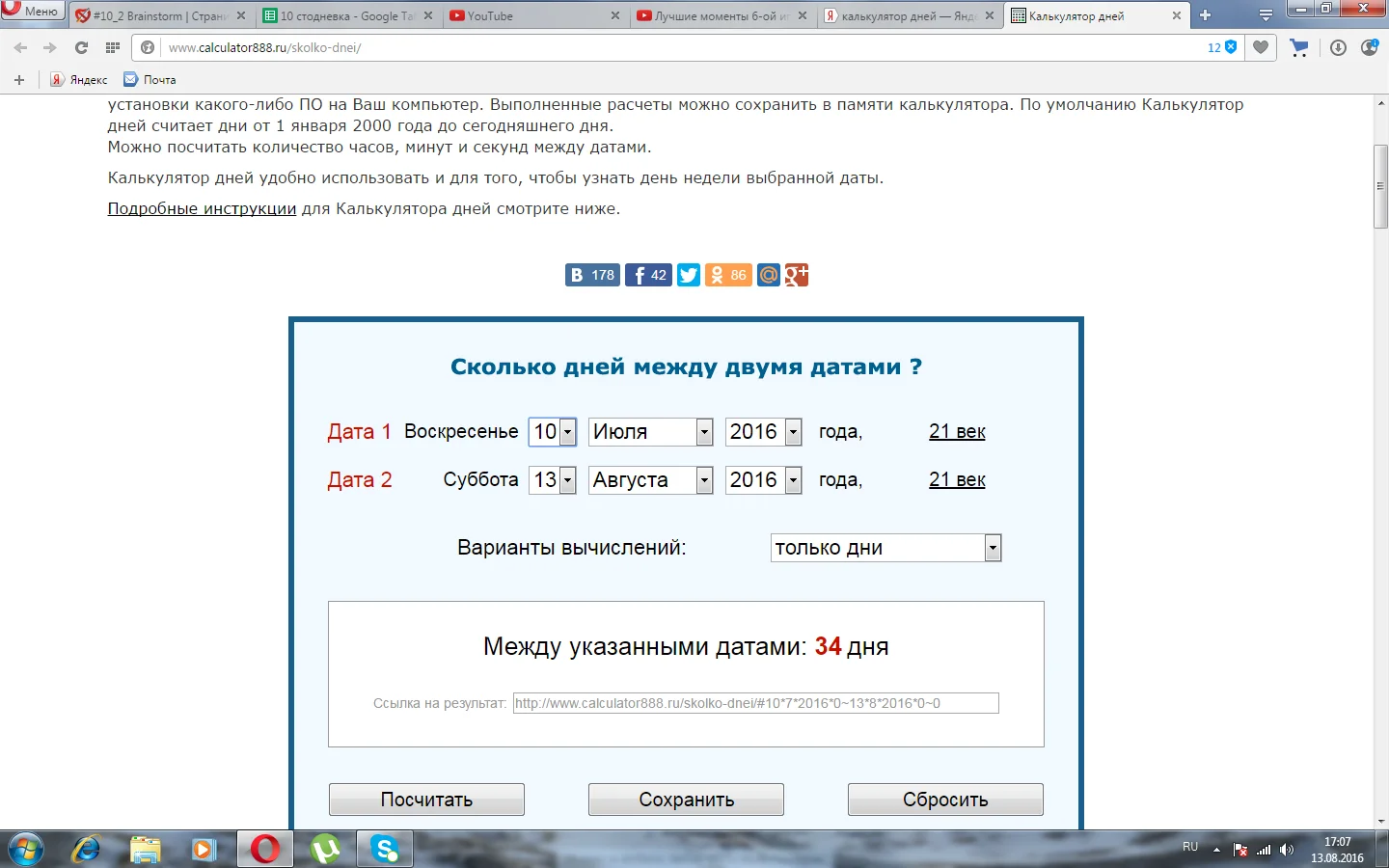Open month dropdown showing Августа
1389x868 pixels.
pyautogui.click(x=651, y=479)
